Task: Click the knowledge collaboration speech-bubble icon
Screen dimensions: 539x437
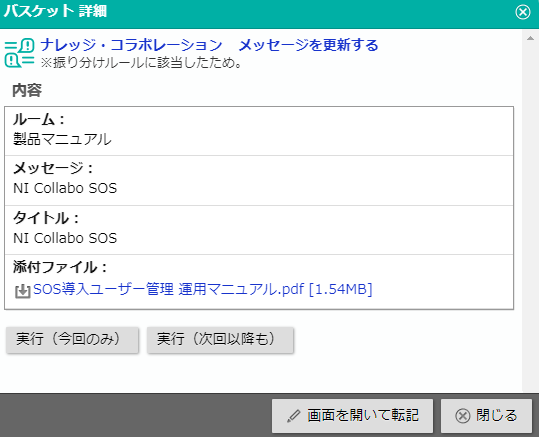Action: coord(19,53)
